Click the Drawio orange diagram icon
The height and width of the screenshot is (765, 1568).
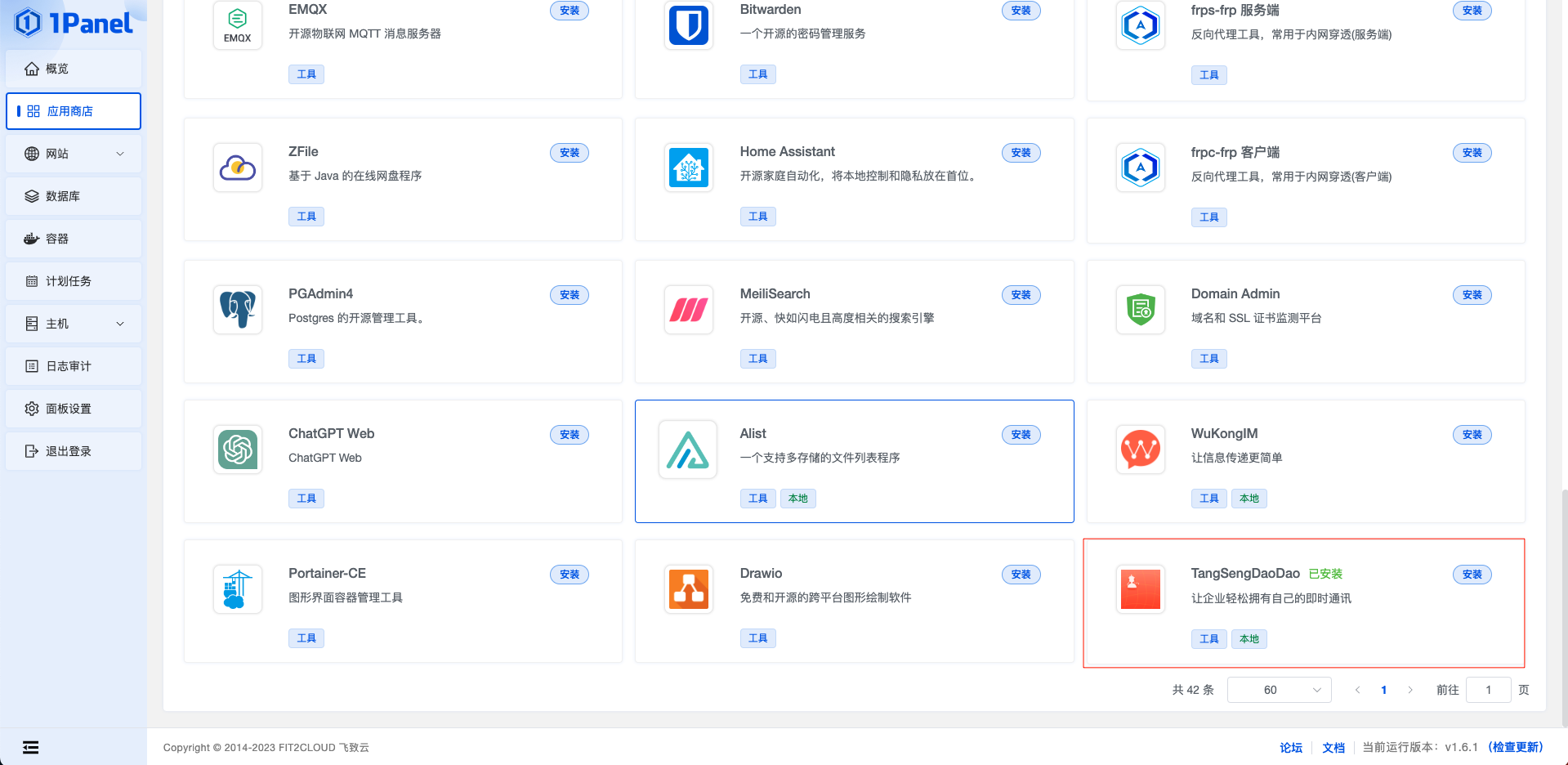tap(688, 589)
